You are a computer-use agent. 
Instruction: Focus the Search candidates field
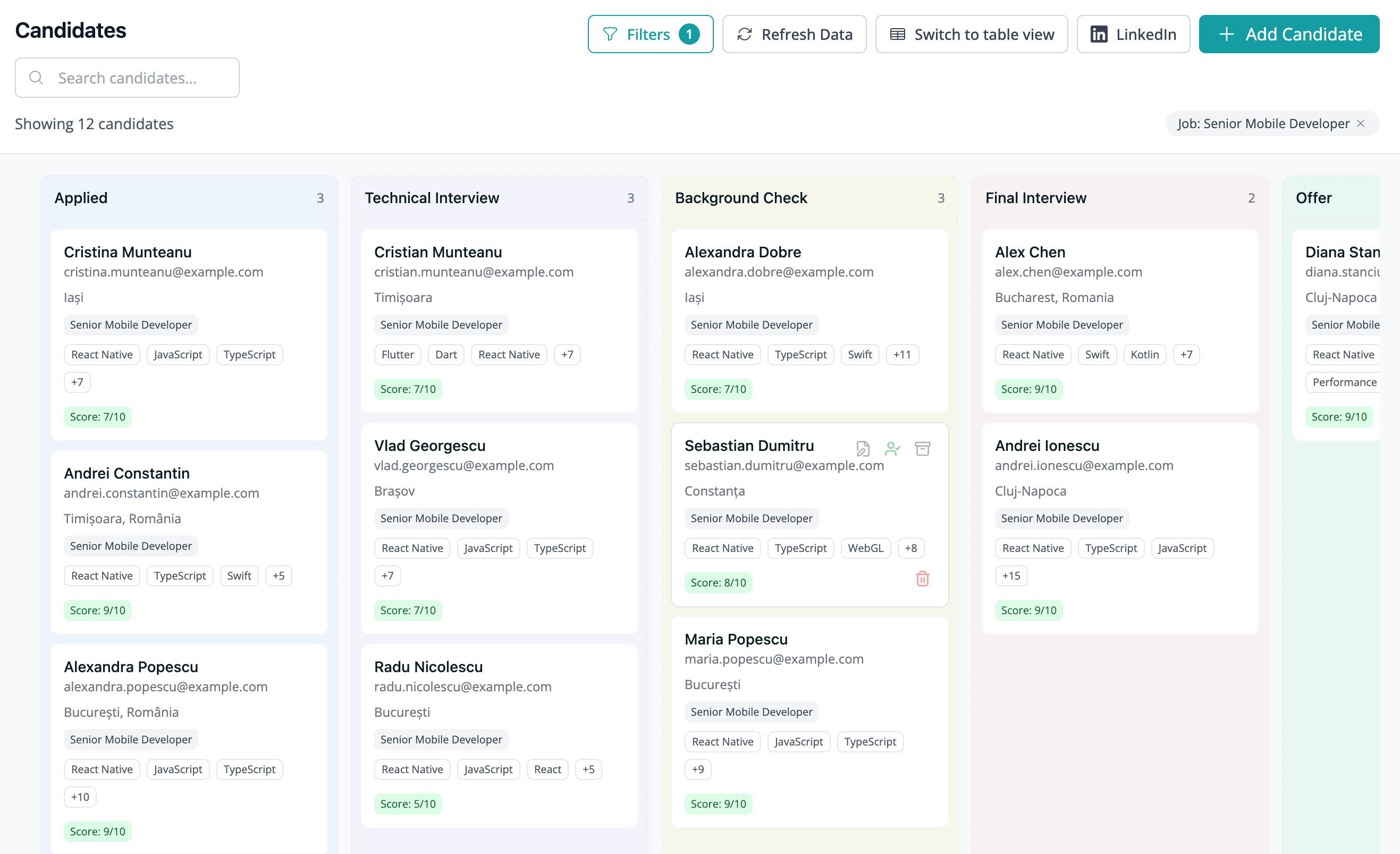click(x=126, y=77)
